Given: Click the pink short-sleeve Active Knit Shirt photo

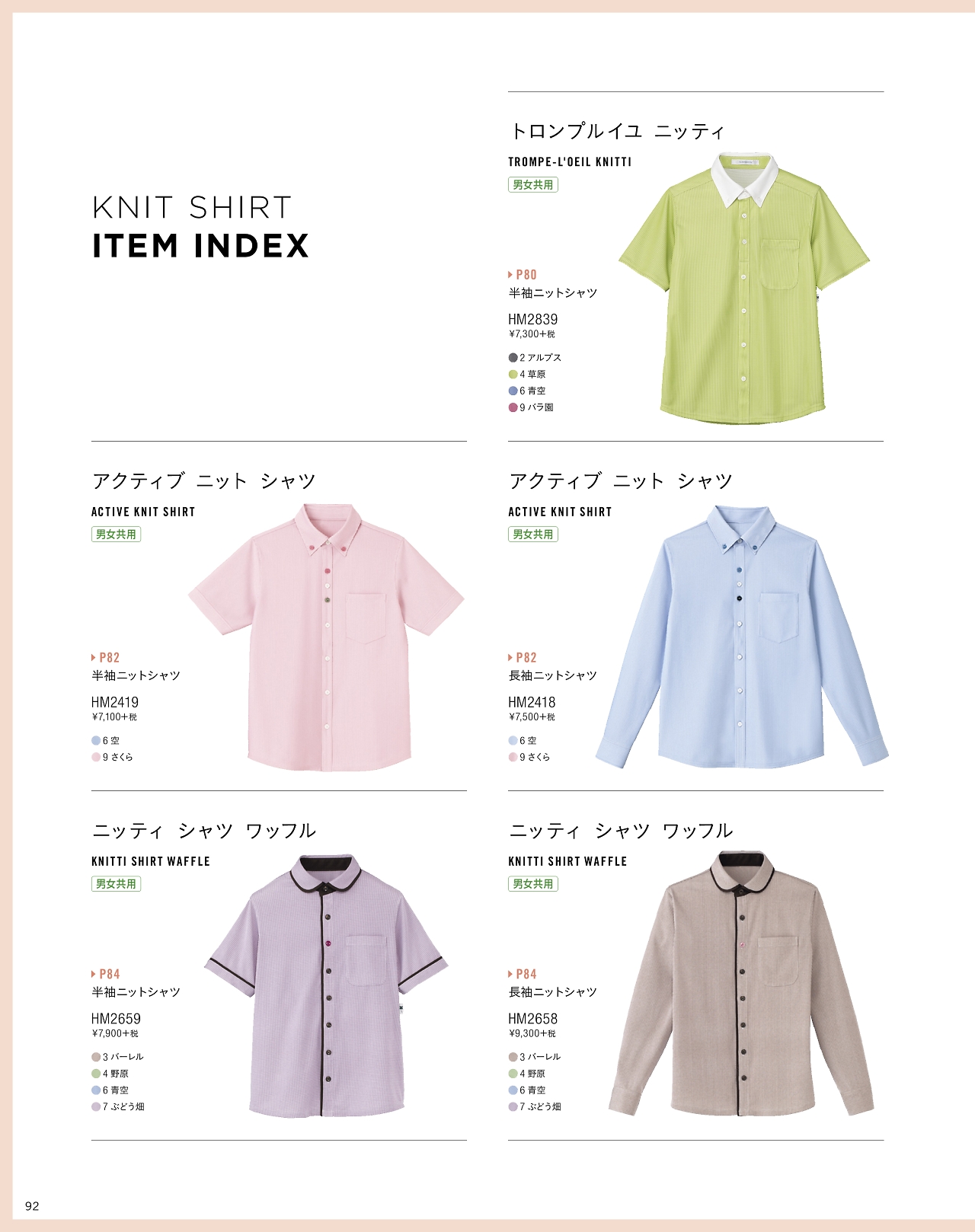Looking at the screenshot, I should click(x=326, y=637).
